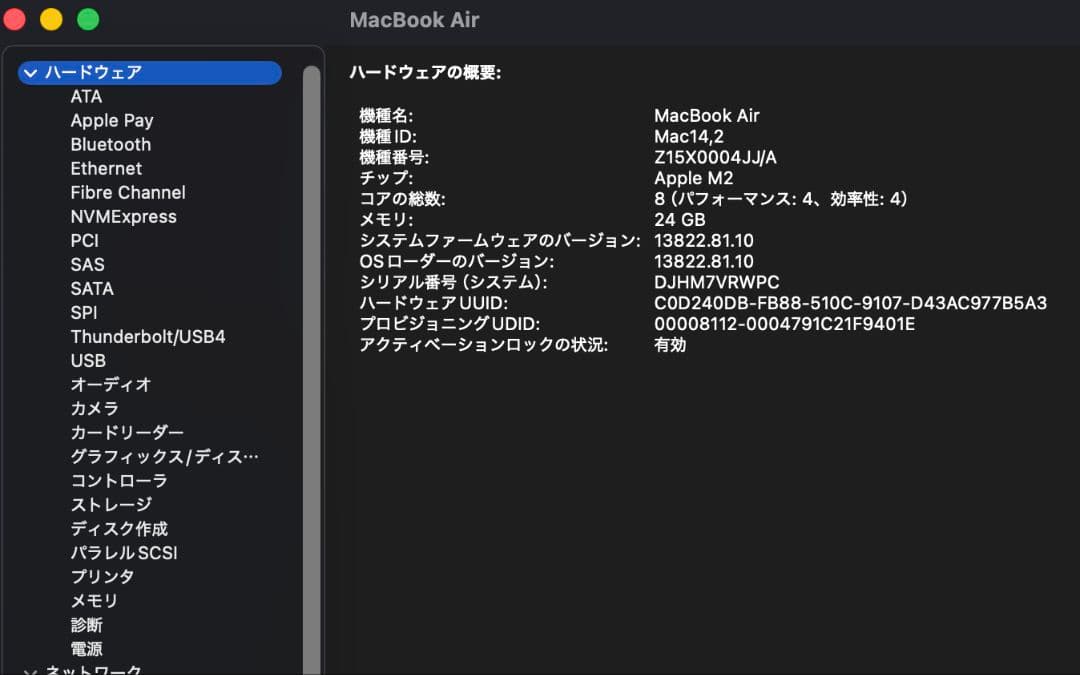Select コントローラ in the sidebar
The height and width of the screenshot is (675, 1080).
118,481
